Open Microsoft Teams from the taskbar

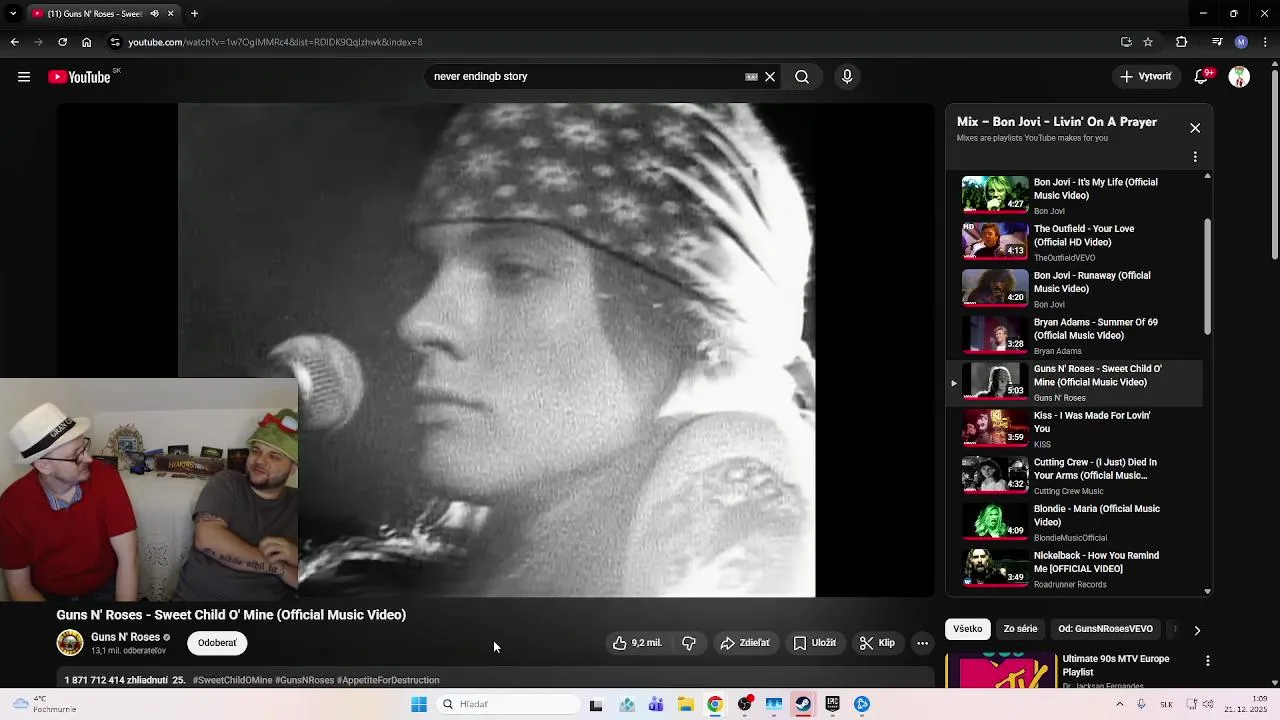[x=656, y=704]
